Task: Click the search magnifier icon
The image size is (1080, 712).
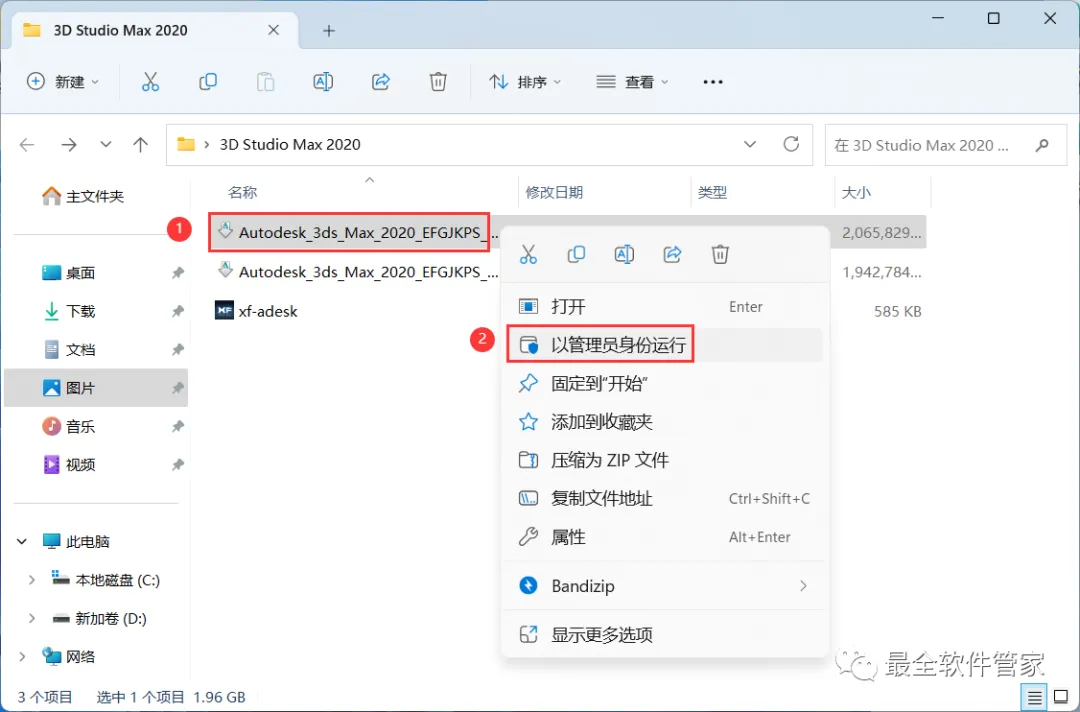Action: click(x=1042, y=145)
